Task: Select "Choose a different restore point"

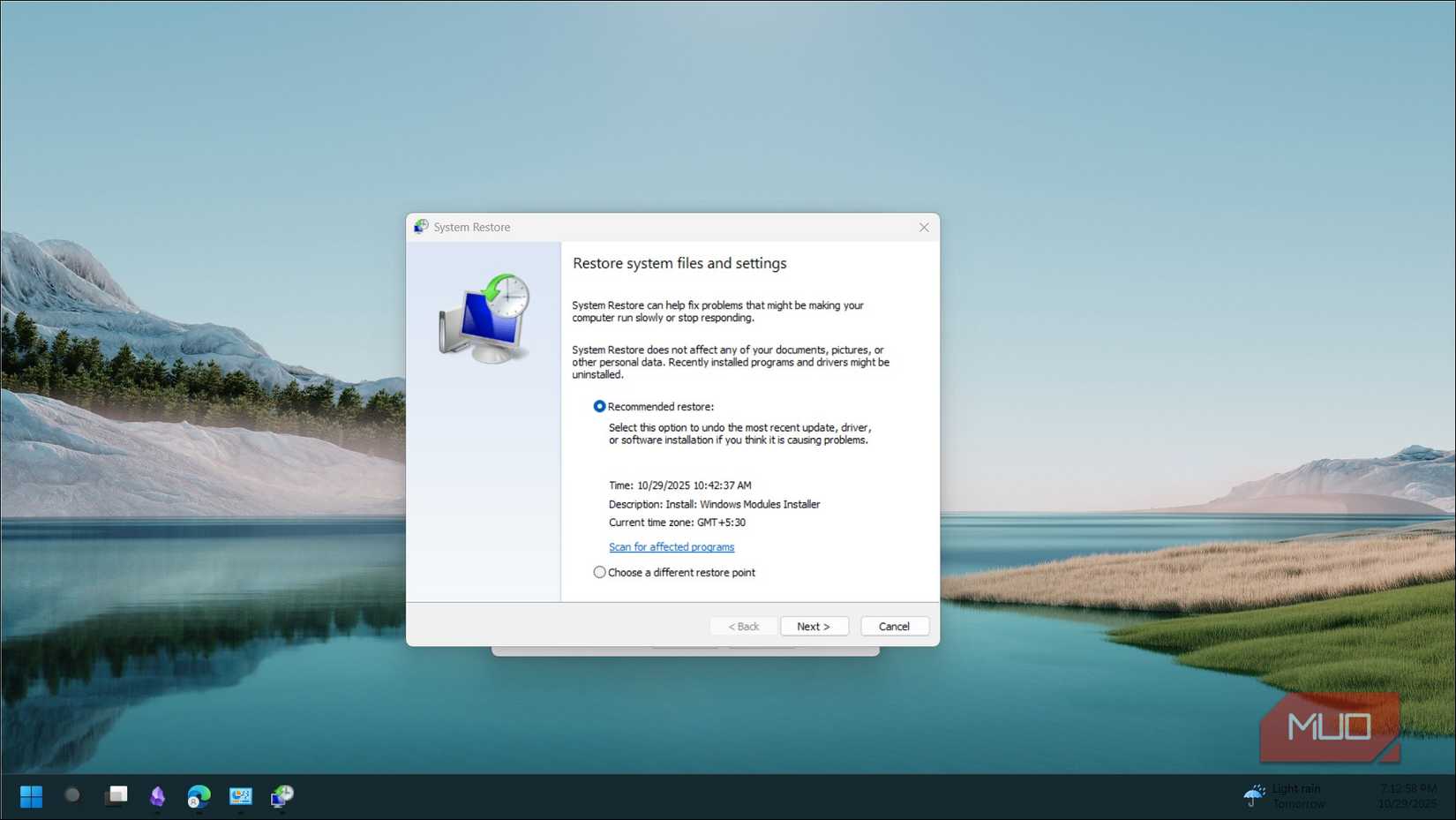Action: pos(600,572)
